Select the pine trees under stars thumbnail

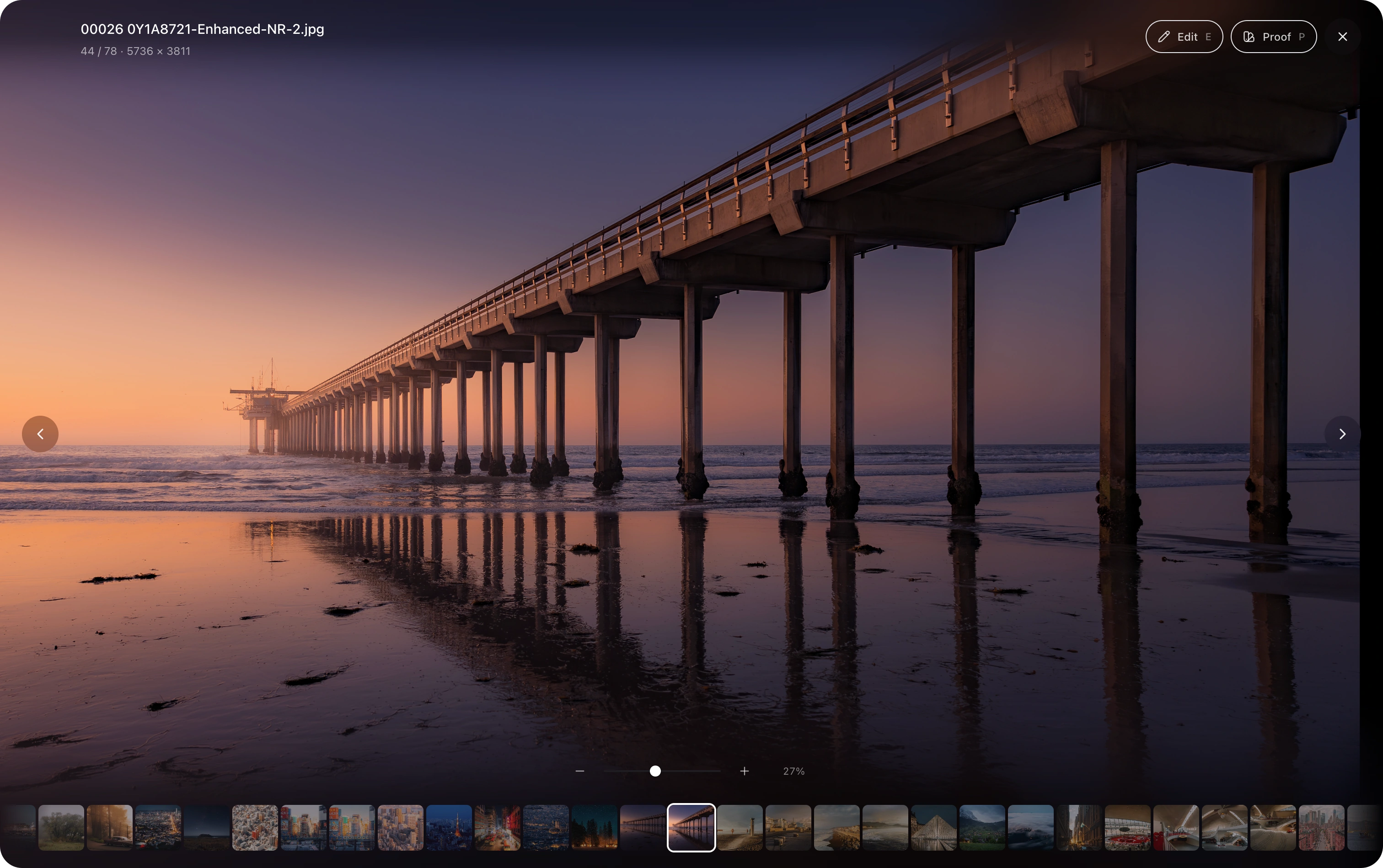(x=595, y=827)
